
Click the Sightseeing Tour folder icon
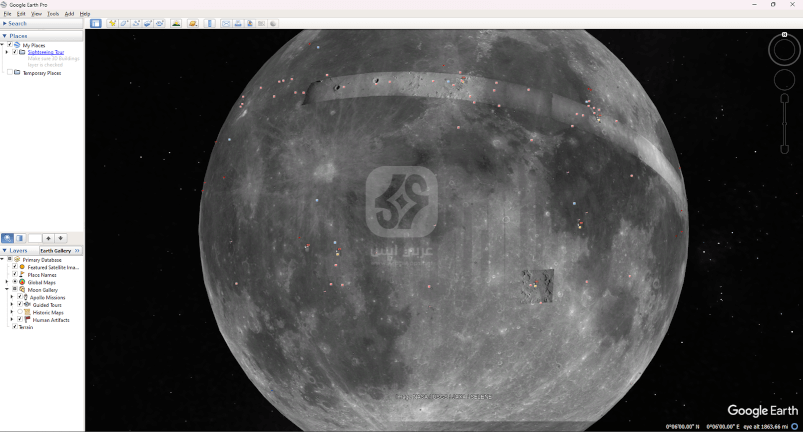(23, 52)
